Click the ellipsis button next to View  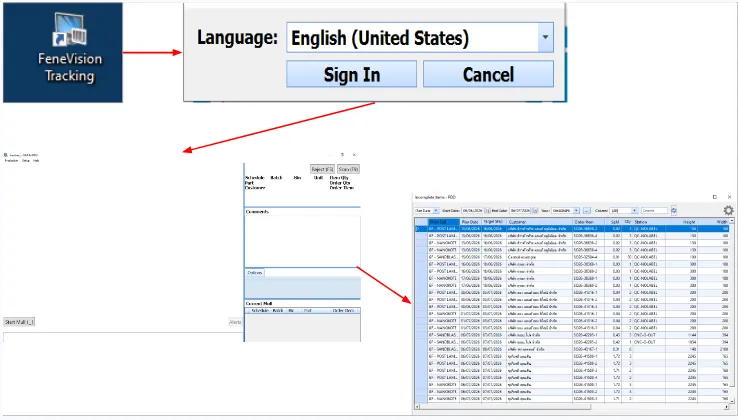coord(587,210)
